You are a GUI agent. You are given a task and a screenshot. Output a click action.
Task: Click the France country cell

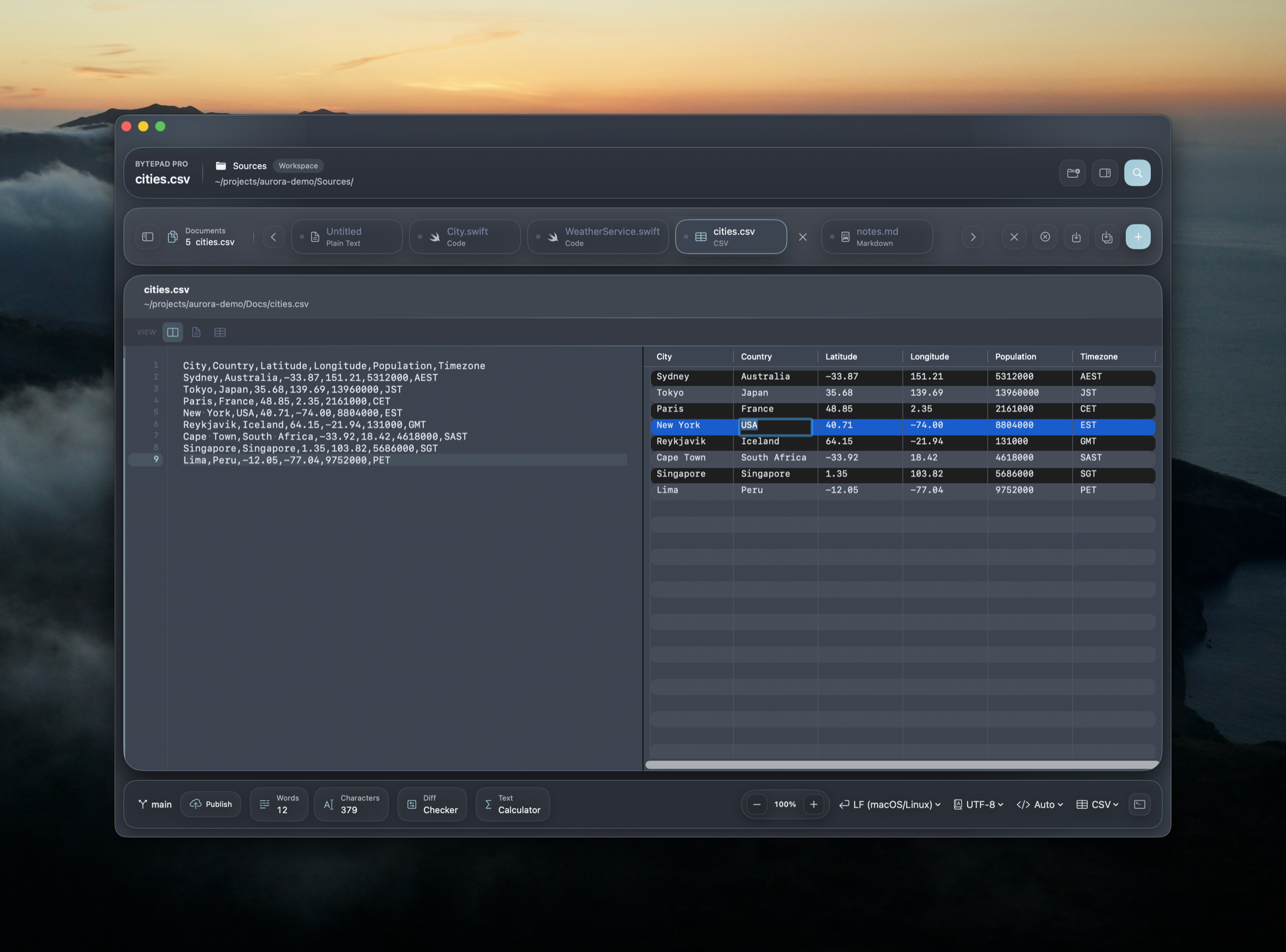[x=776, y=409]
